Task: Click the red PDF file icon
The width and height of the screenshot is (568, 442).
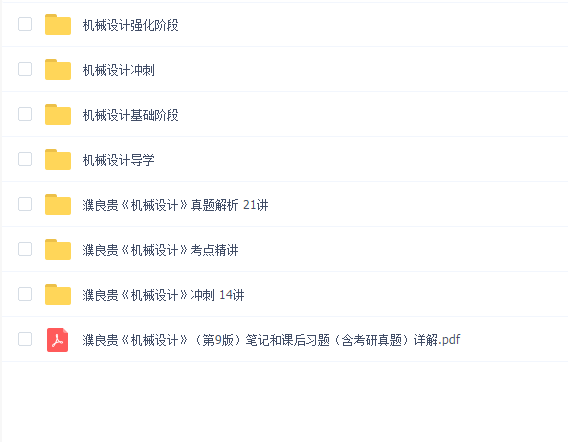Action: [58, 340]
